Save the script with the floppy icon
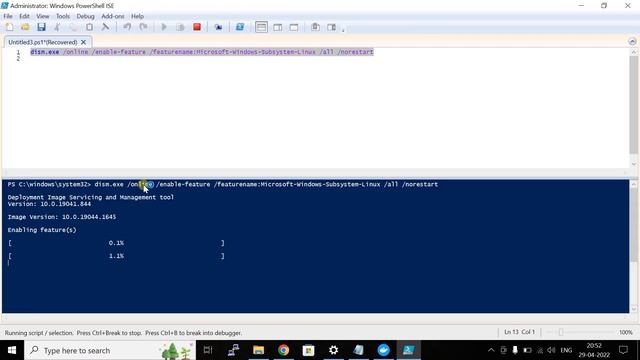 pyautogui.click(x=41, y=27)
